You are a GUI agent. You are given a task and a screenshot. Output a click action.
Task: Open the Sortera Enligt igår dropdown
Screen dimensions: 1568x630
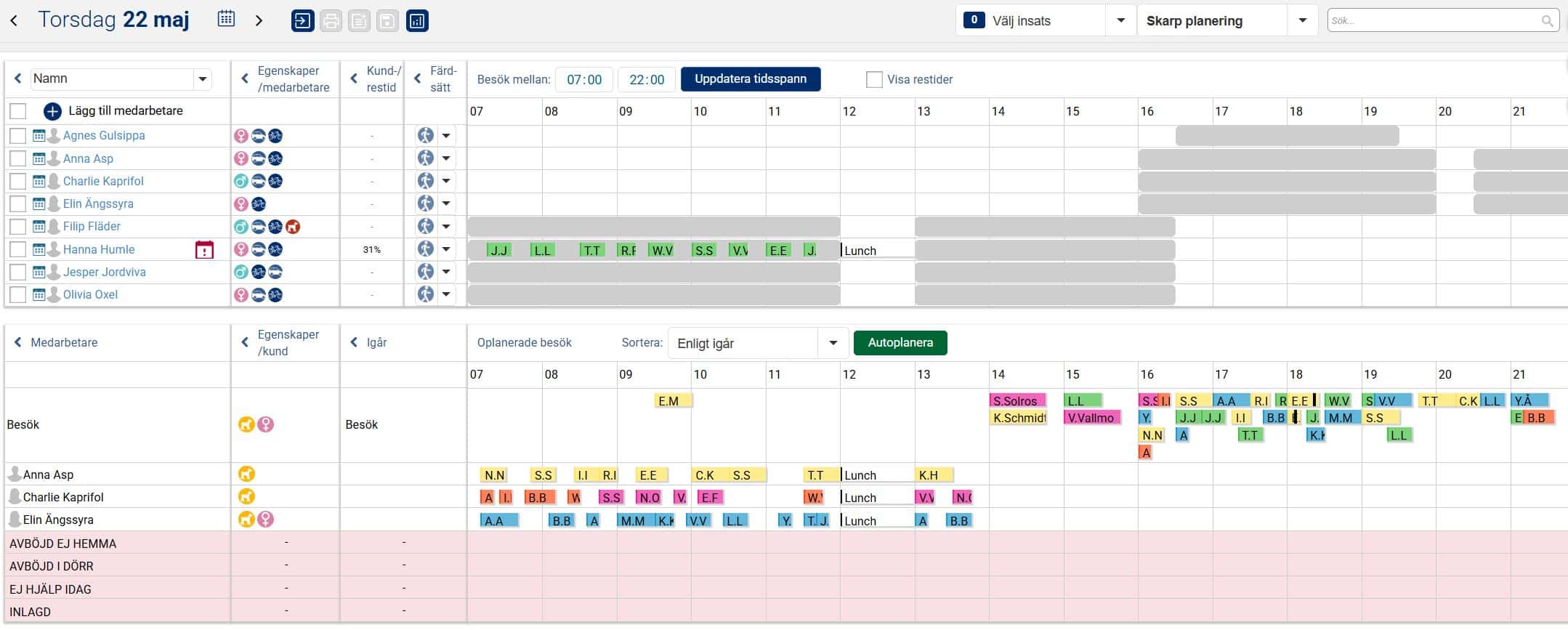click(833, 343)
